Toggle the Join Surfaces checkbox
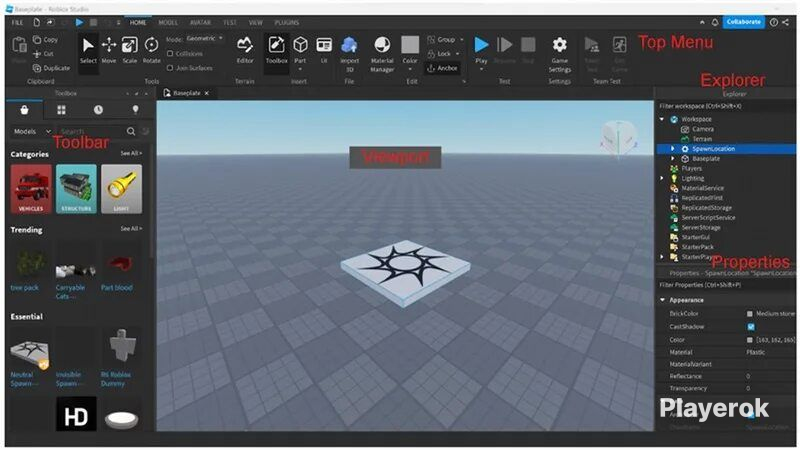The image size is (800, 450). click(170, 68)
